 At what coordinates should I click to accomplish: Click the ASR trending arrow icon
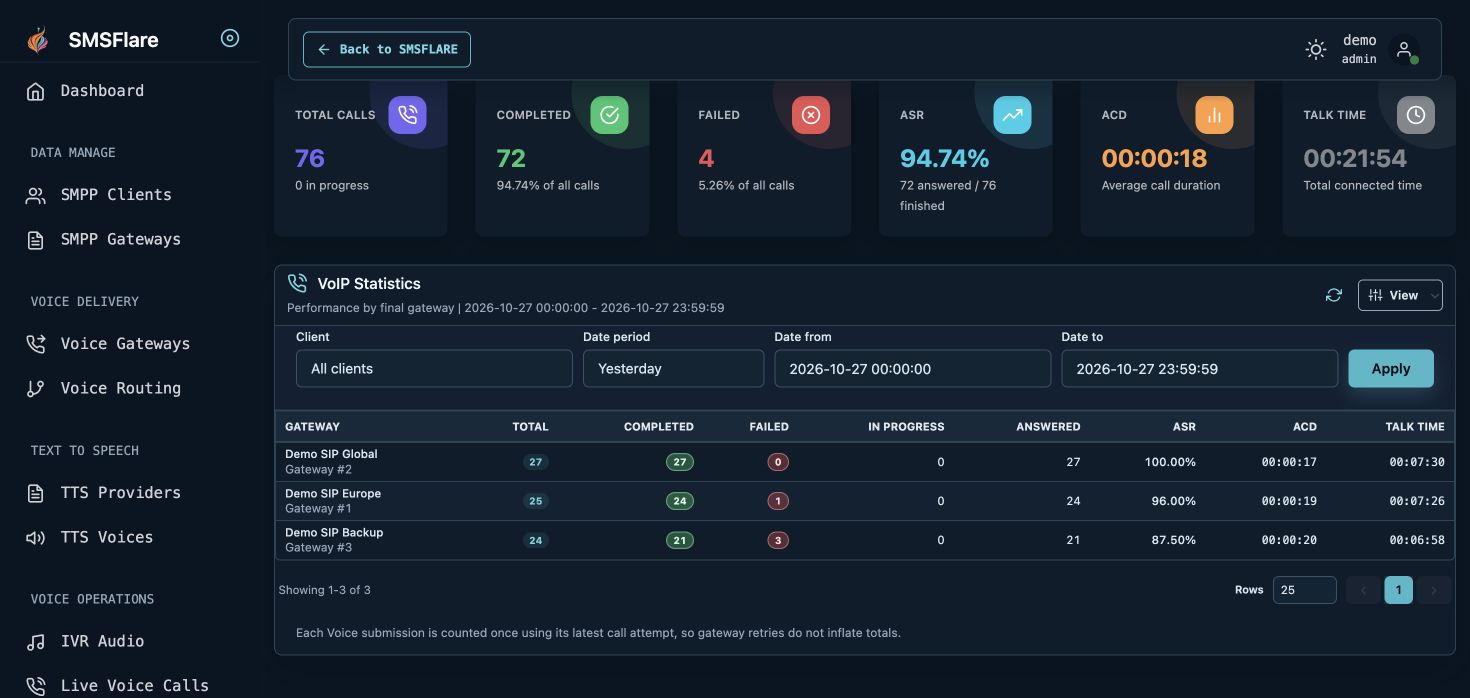(1012, 115)
